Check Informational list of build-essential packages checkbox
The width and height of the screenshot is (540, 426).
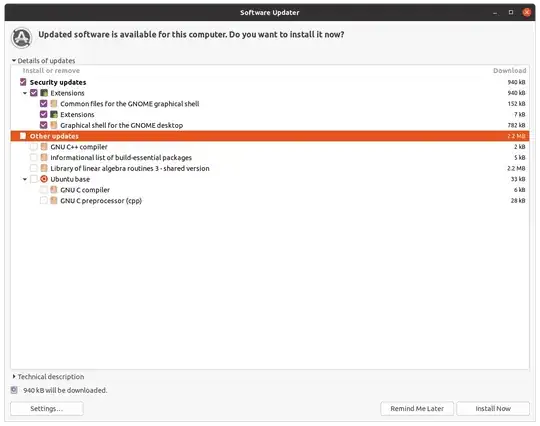coord(33,157)
